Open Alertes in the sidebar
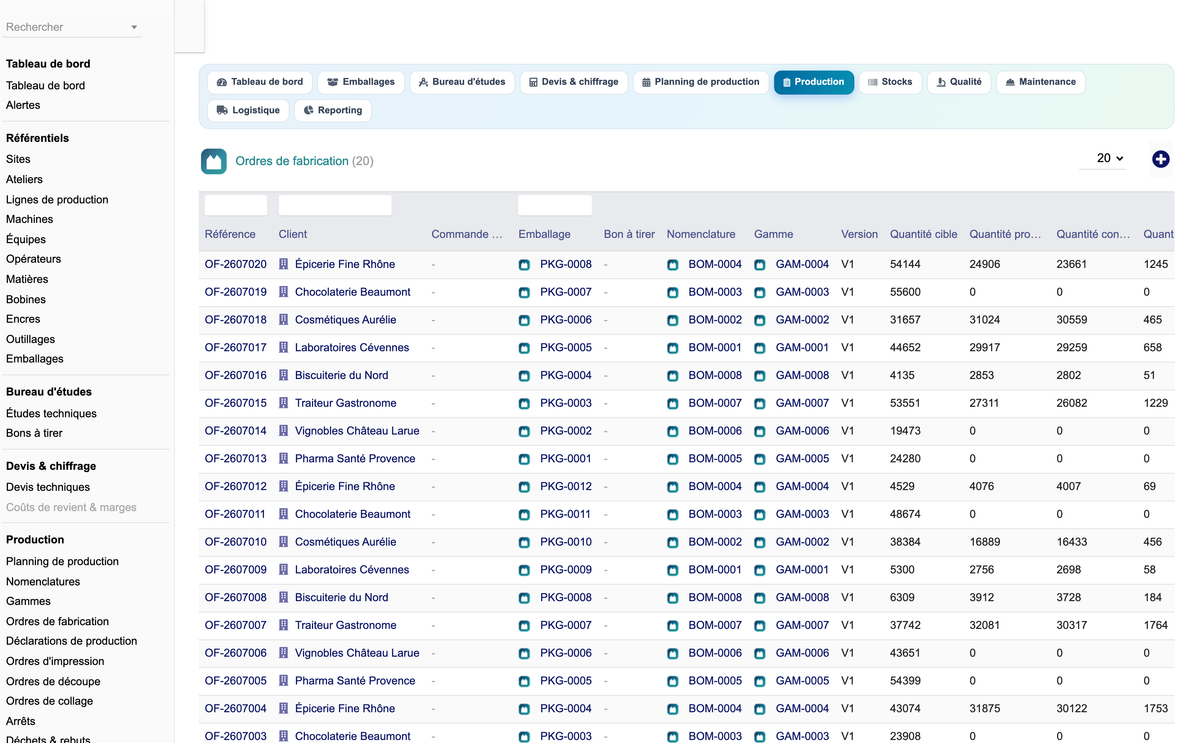This screenshot has height=743, width=1200. tap(23, 105)
